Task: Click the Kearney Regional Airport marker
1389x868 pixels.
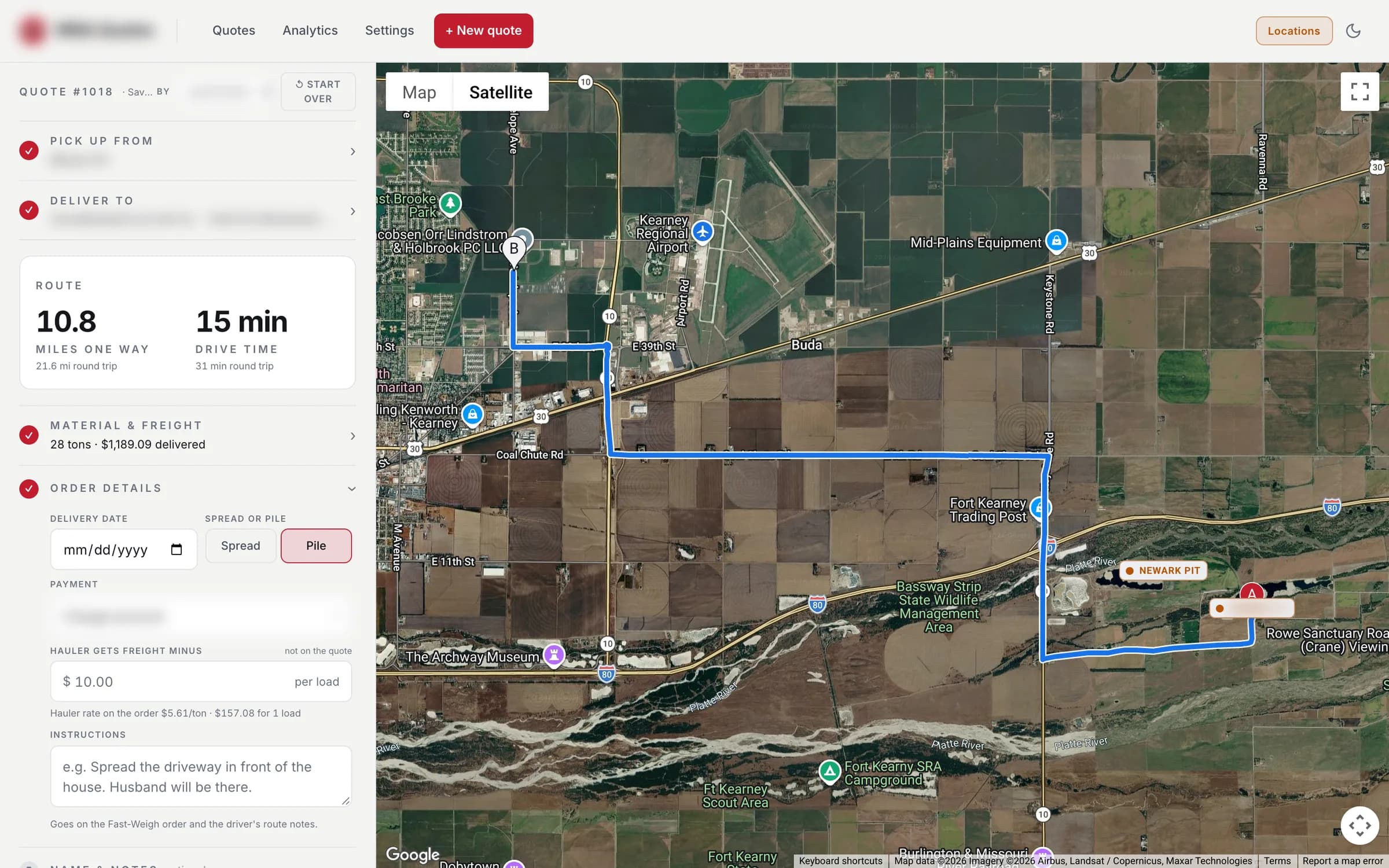Action: point(703,233)
